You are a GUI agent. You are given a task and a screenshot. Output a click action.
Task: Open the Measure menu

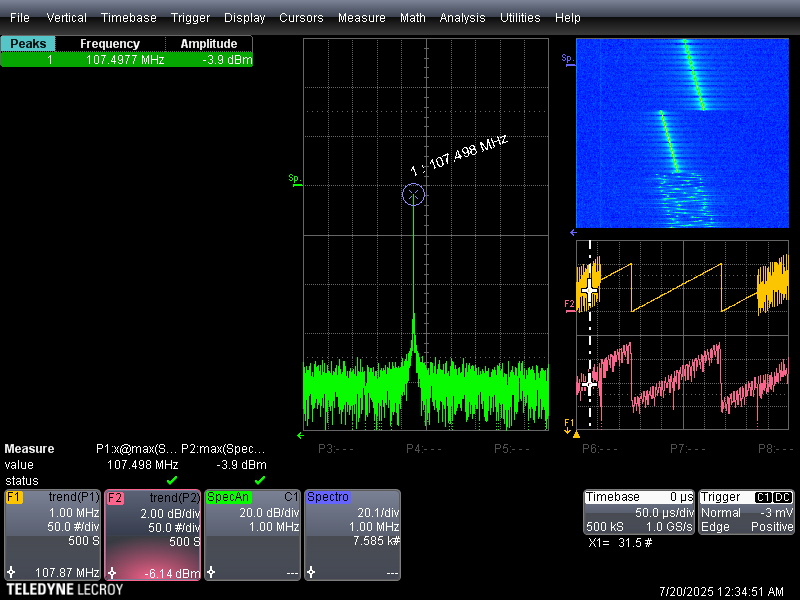tap(361, 18)
